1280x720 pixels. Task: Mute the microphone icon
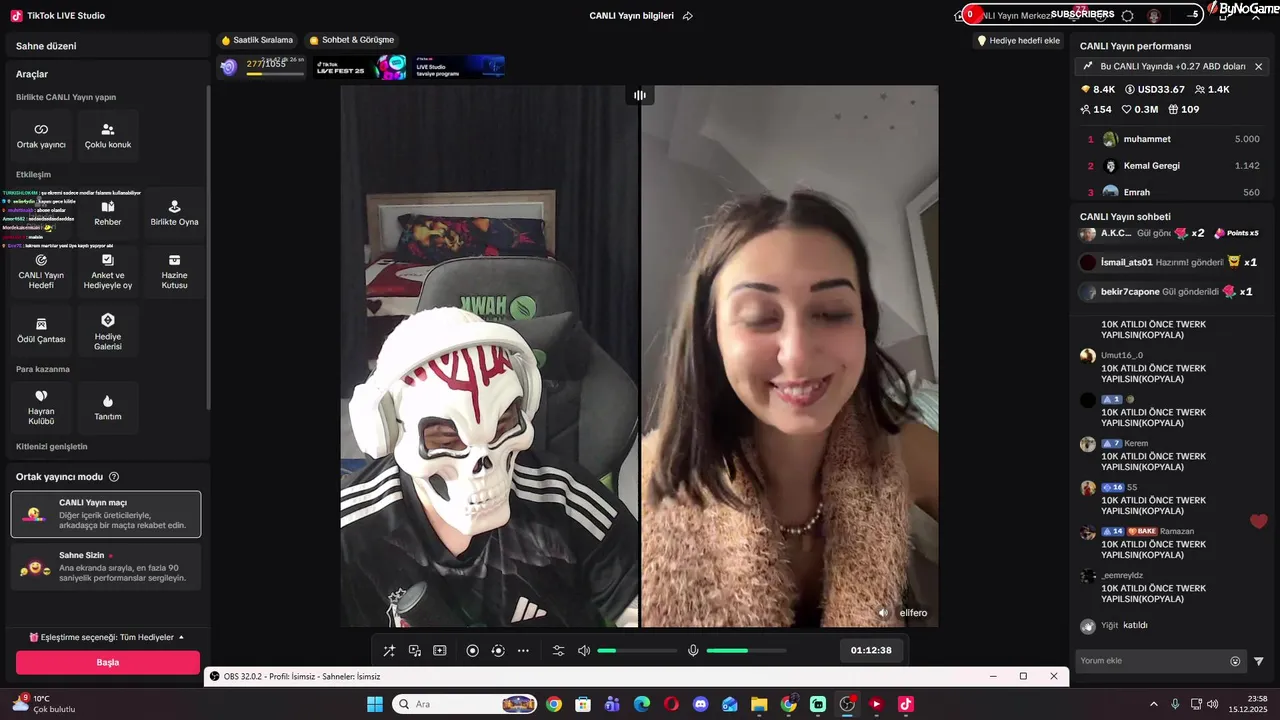693,651
